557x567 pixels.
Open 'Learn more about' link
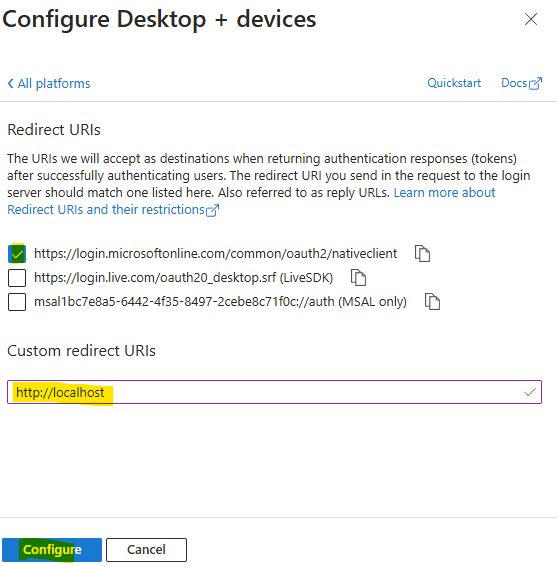point(444,193)
